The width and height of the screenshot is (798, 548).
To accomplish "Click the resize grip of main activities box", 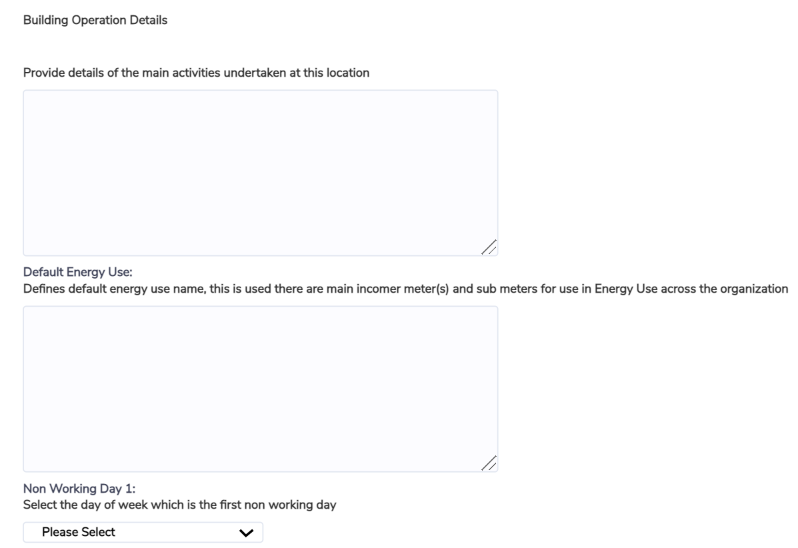I will click(489, 247).
